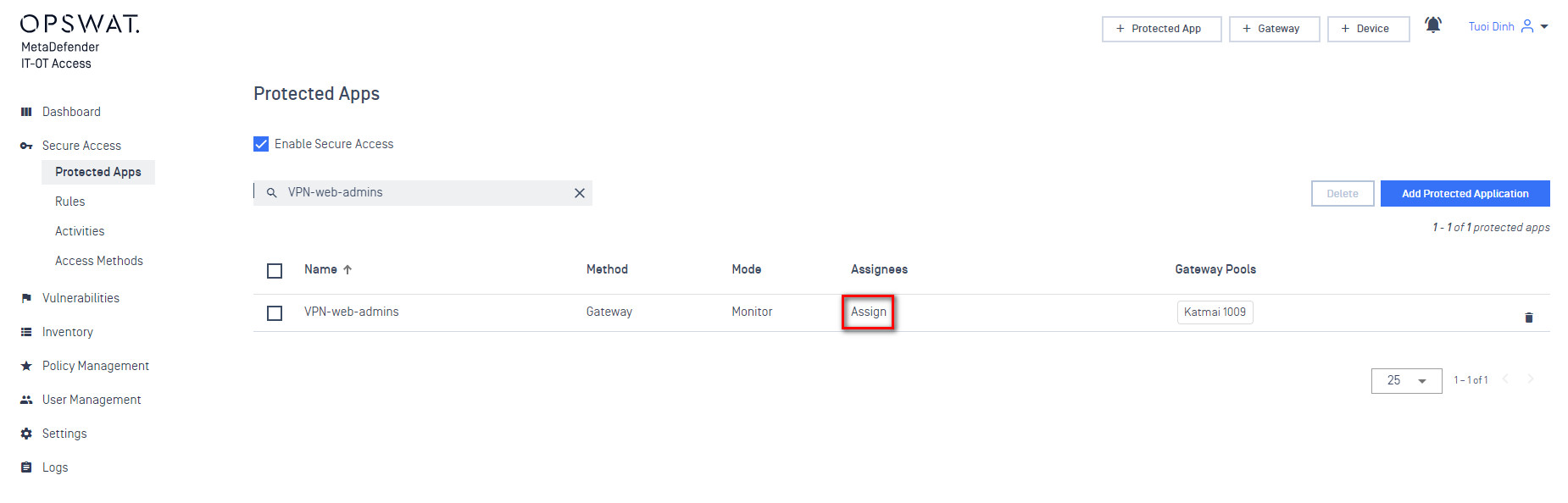The width and height of the screenshot is (1568, 503).
Task: Go to Access Methods page
Action: pyautogui.click(x=99, y=261)
